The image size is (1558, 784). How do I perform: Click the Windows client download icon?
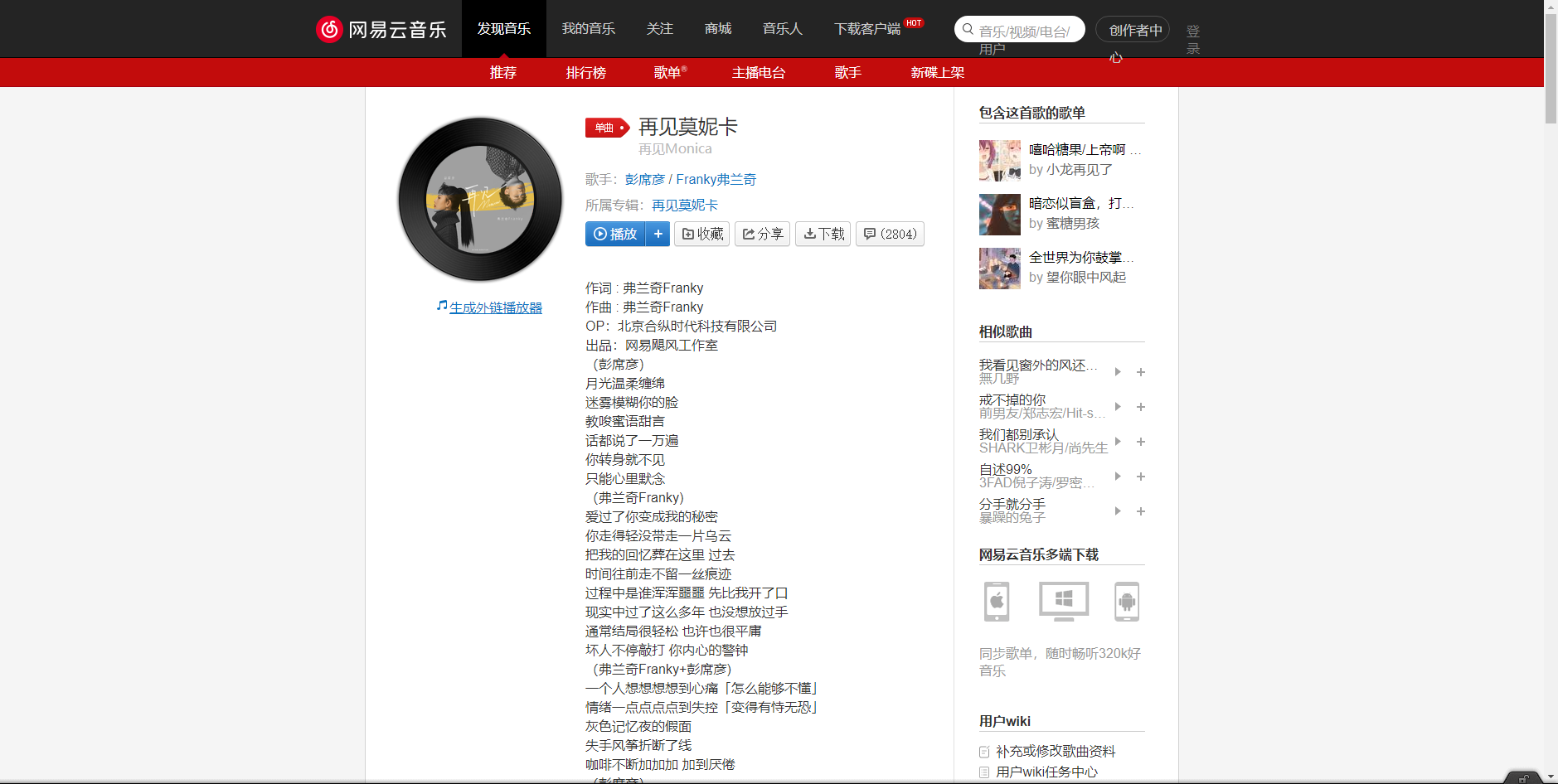(1062, 602)
